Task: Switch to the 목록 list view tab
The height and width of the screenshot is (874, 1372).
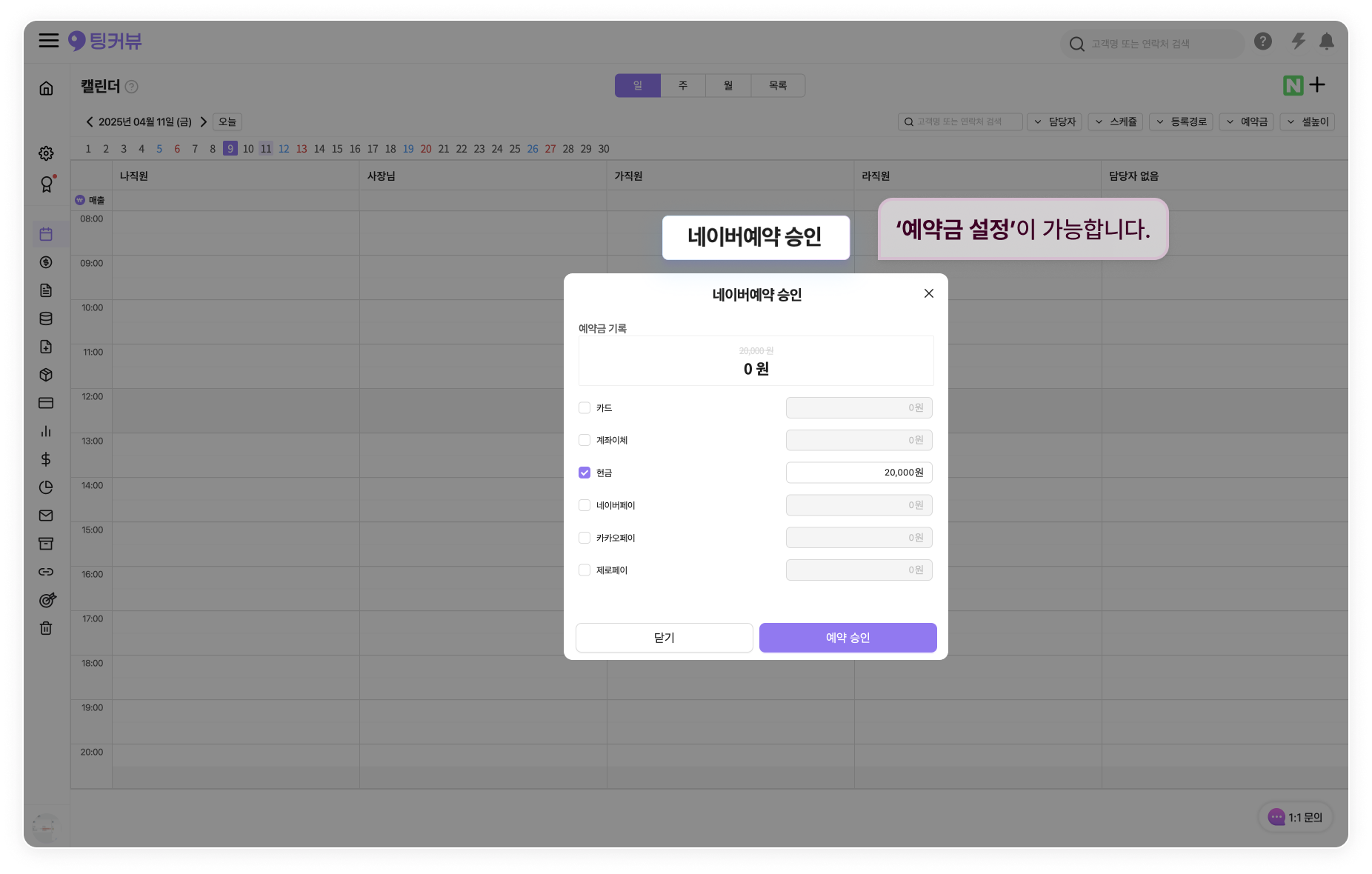Action: pyautogui.click(x=778, y=86)
